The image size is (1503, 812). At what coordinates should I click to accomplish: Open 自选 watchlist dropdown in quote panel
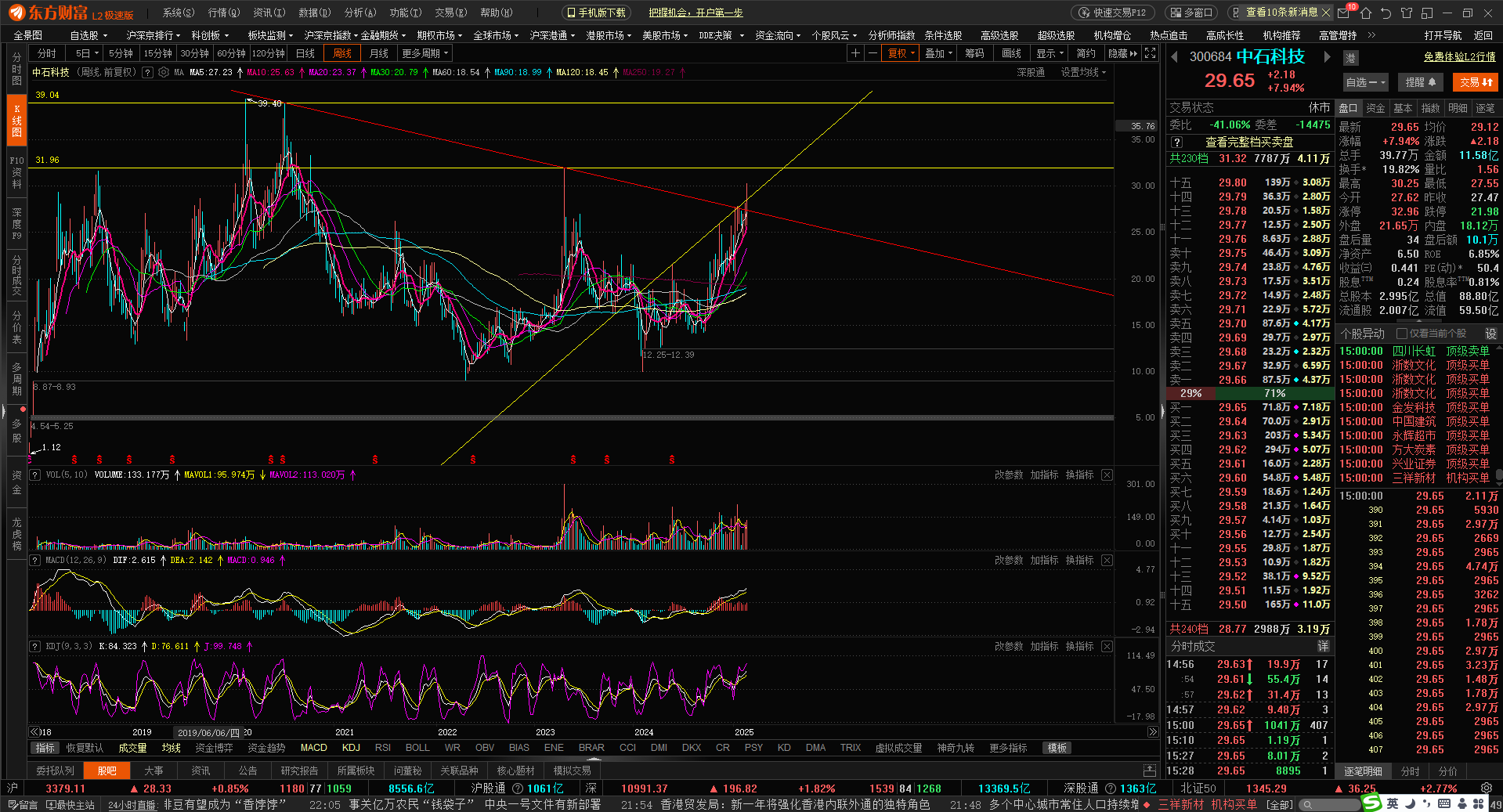(x=1366, y=82)
